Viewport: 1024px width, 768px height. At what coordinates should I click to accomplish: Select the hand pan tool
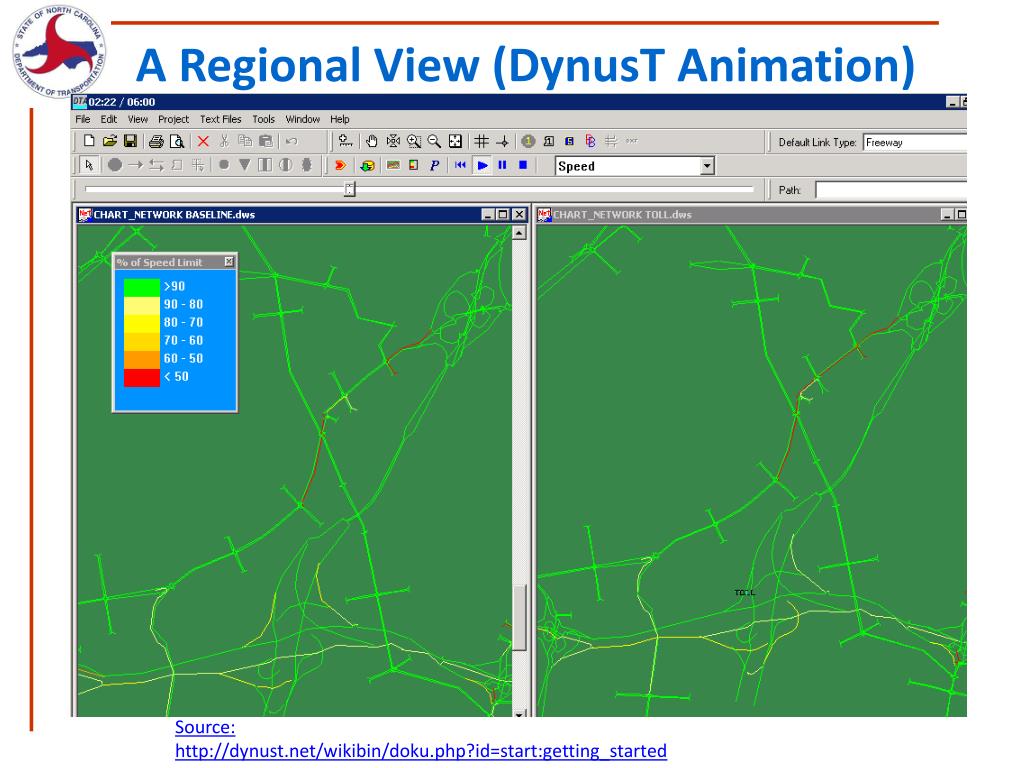372,141
